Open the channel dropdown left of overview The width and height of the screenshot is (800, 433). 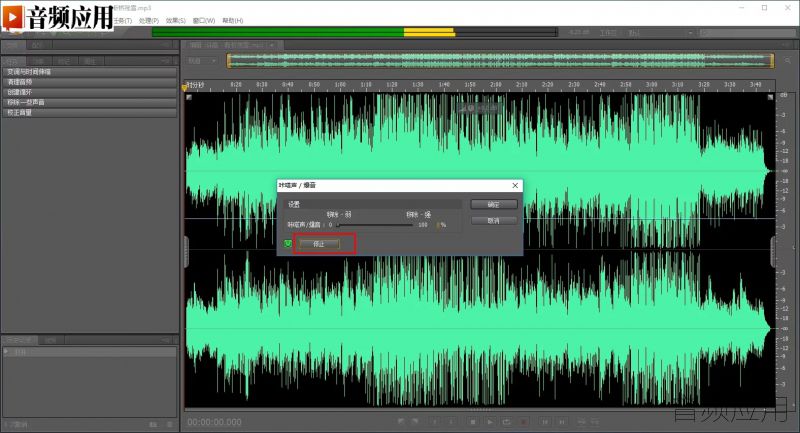pos(202,61)
